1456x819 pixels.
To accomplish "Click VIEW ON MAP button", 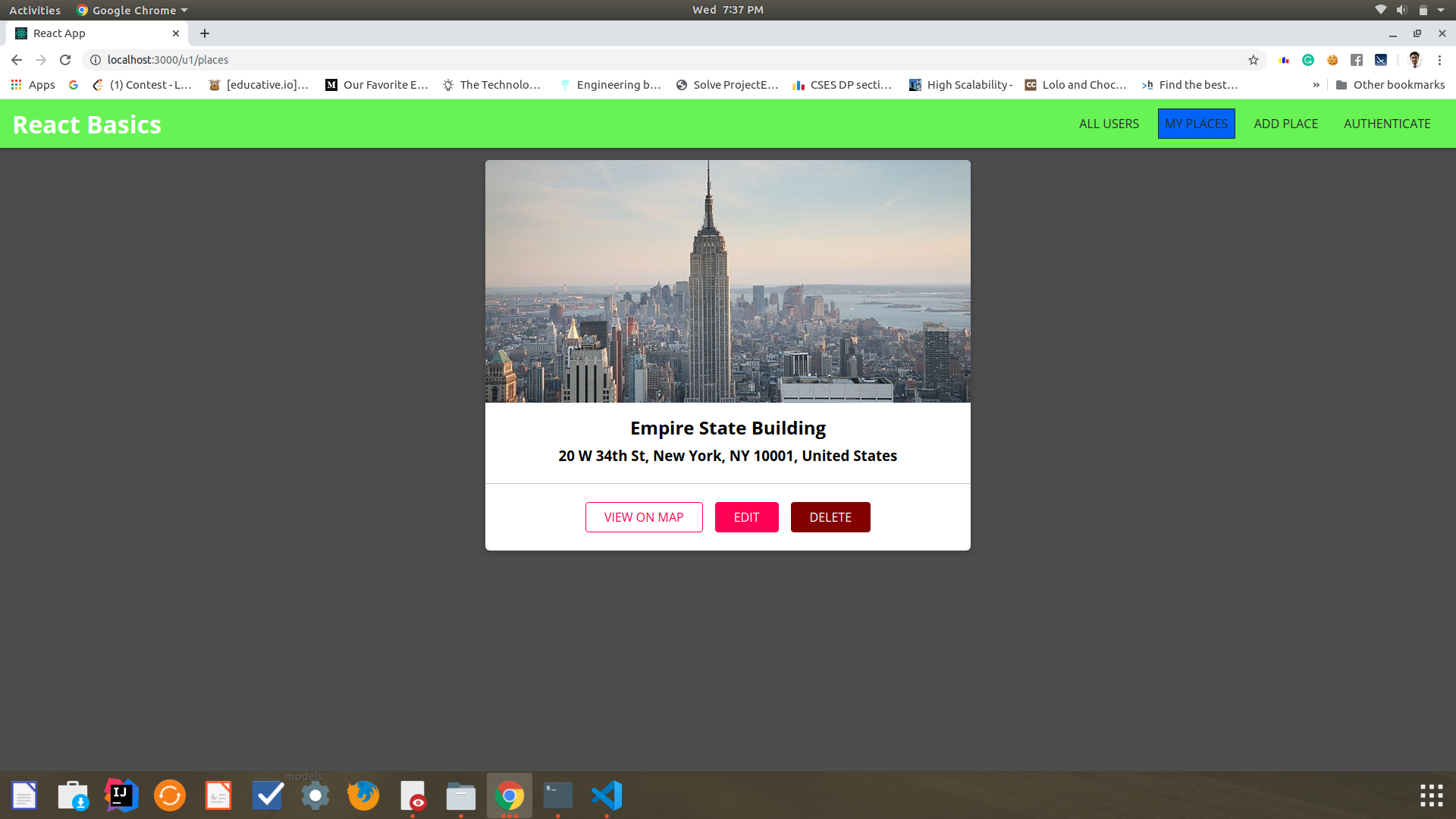I will click(644, 517).
